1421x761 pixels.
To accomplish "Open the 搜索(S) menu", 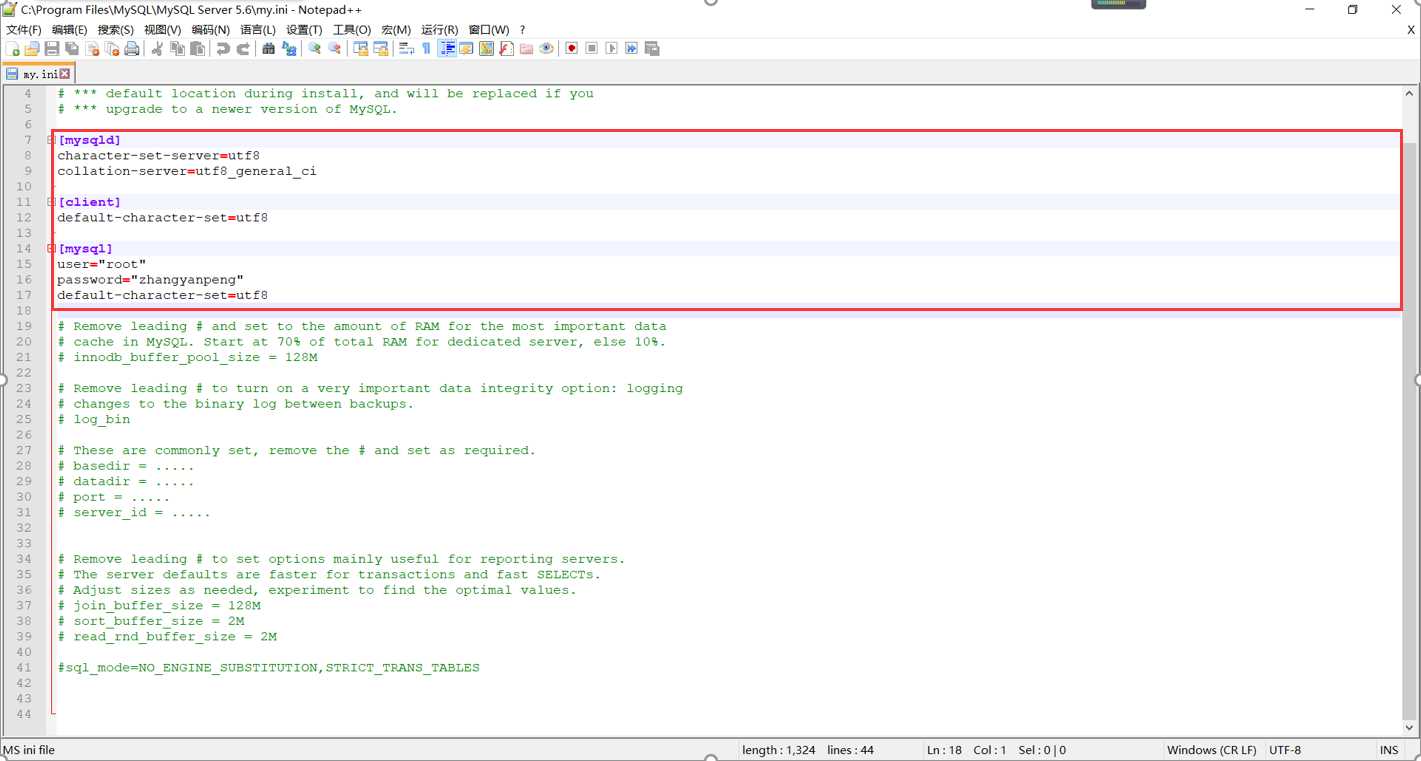I will 115,30.
